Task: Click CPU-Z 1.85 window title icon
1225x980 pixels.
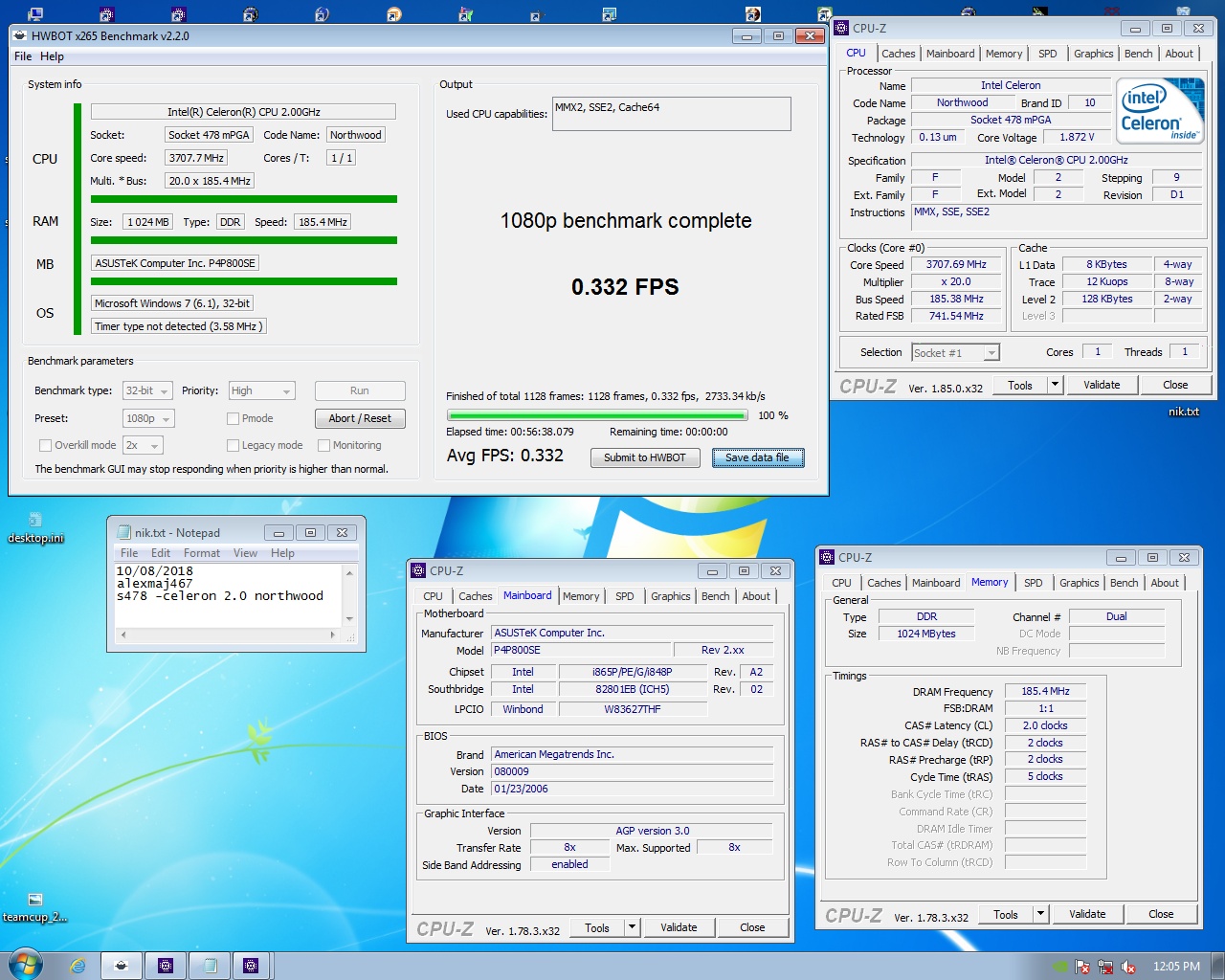Action: coord(841,28)
